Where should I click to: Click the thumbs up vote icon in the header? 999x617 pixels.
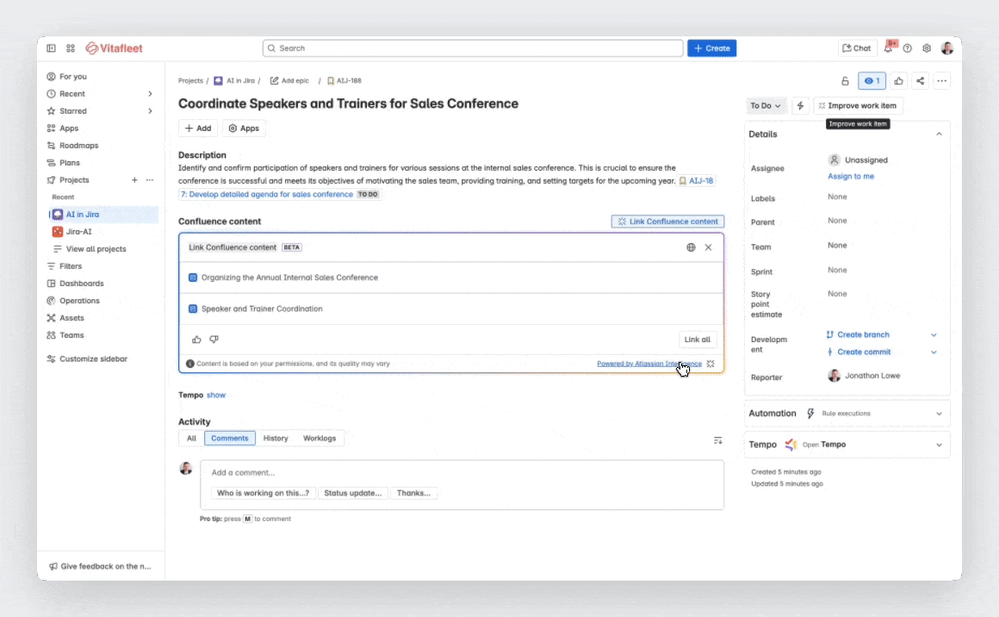898,81
